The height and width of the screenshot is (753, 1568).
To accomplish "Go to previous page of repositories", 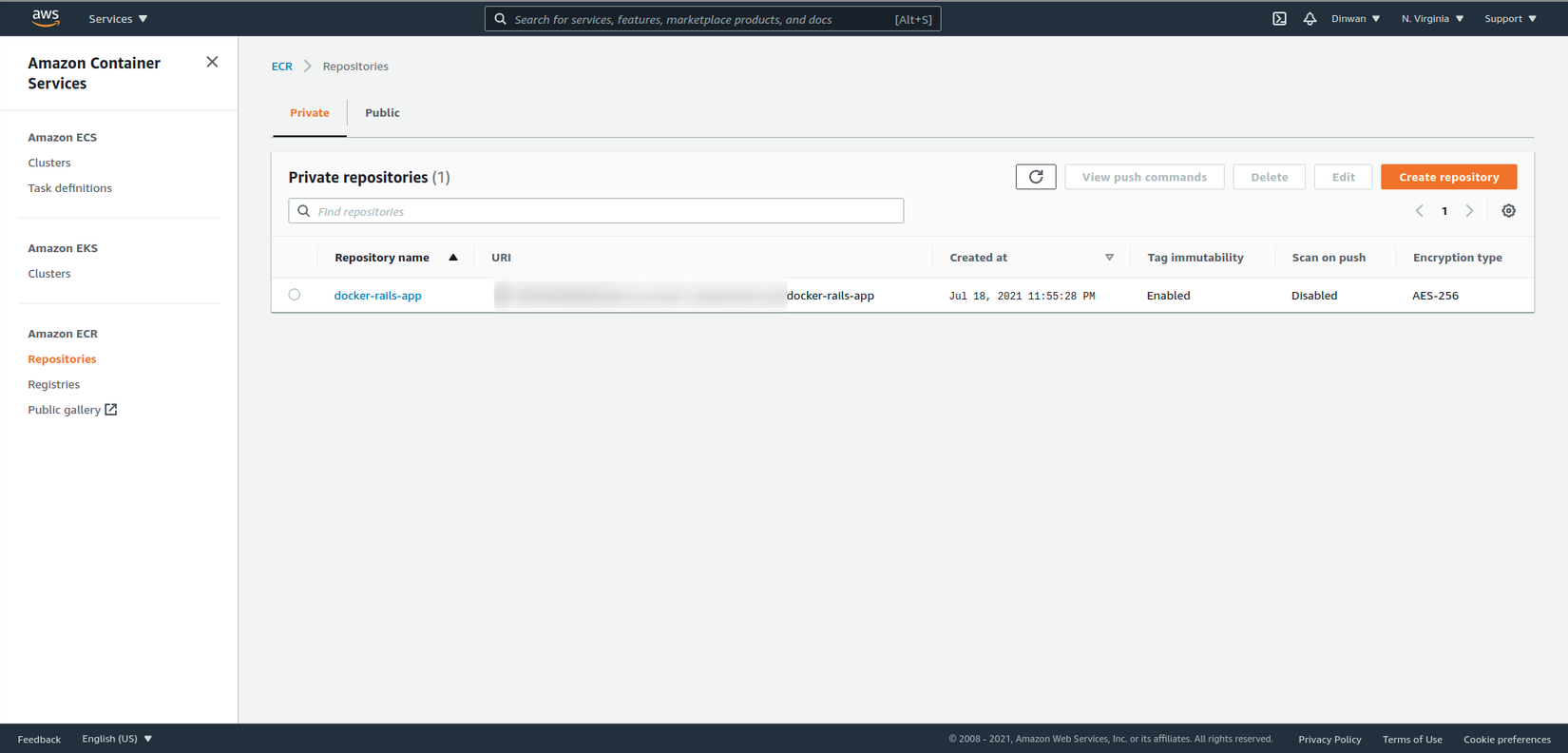I will [x=1419, y=211].
